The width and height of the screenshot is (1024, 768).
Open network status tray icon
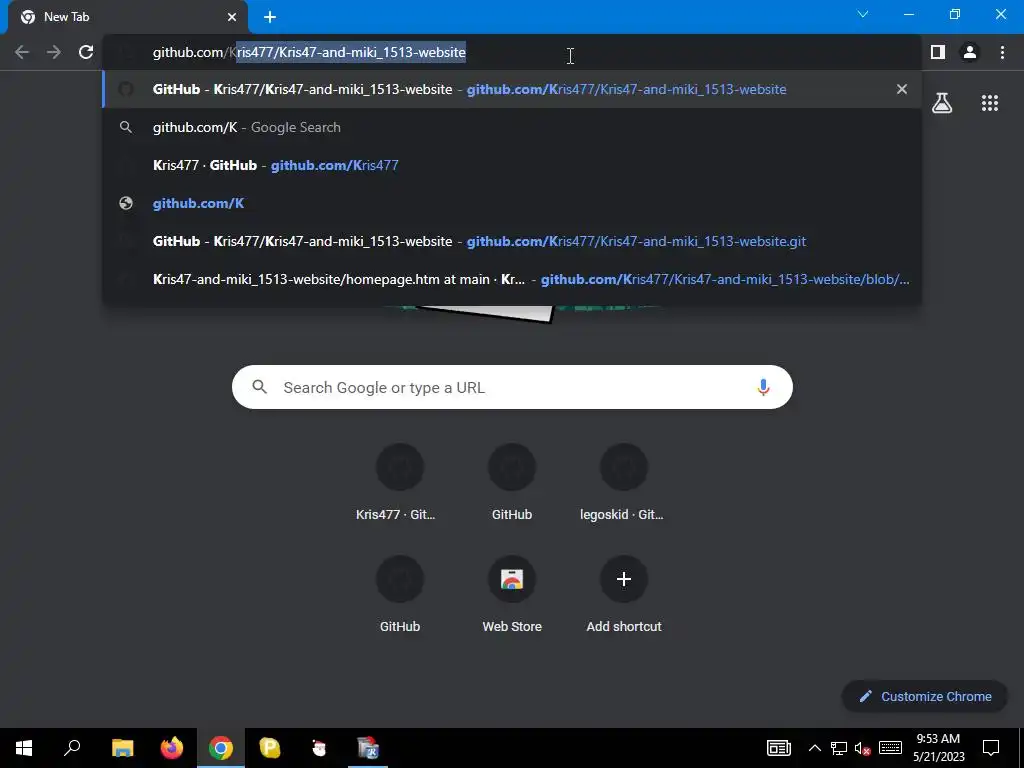[x=839, y=748]
